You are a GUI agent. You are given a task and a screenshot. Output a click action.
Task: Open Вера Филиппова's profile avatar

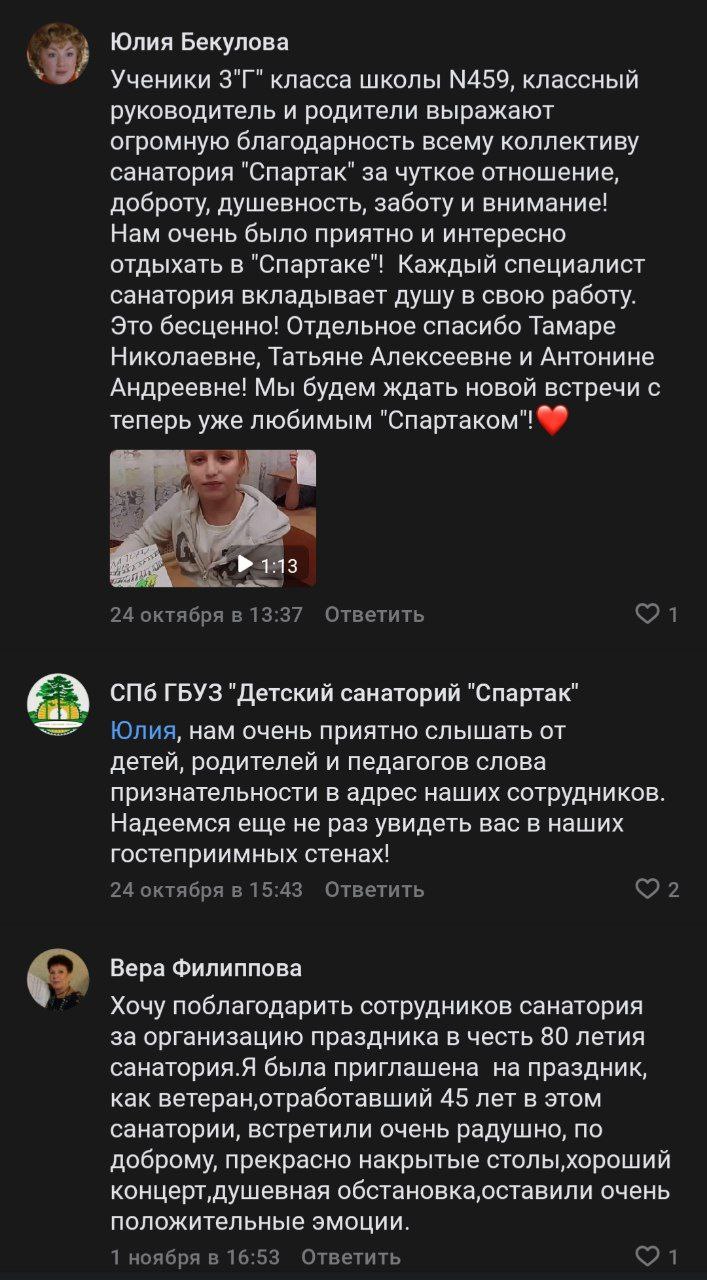click(57, 979)
